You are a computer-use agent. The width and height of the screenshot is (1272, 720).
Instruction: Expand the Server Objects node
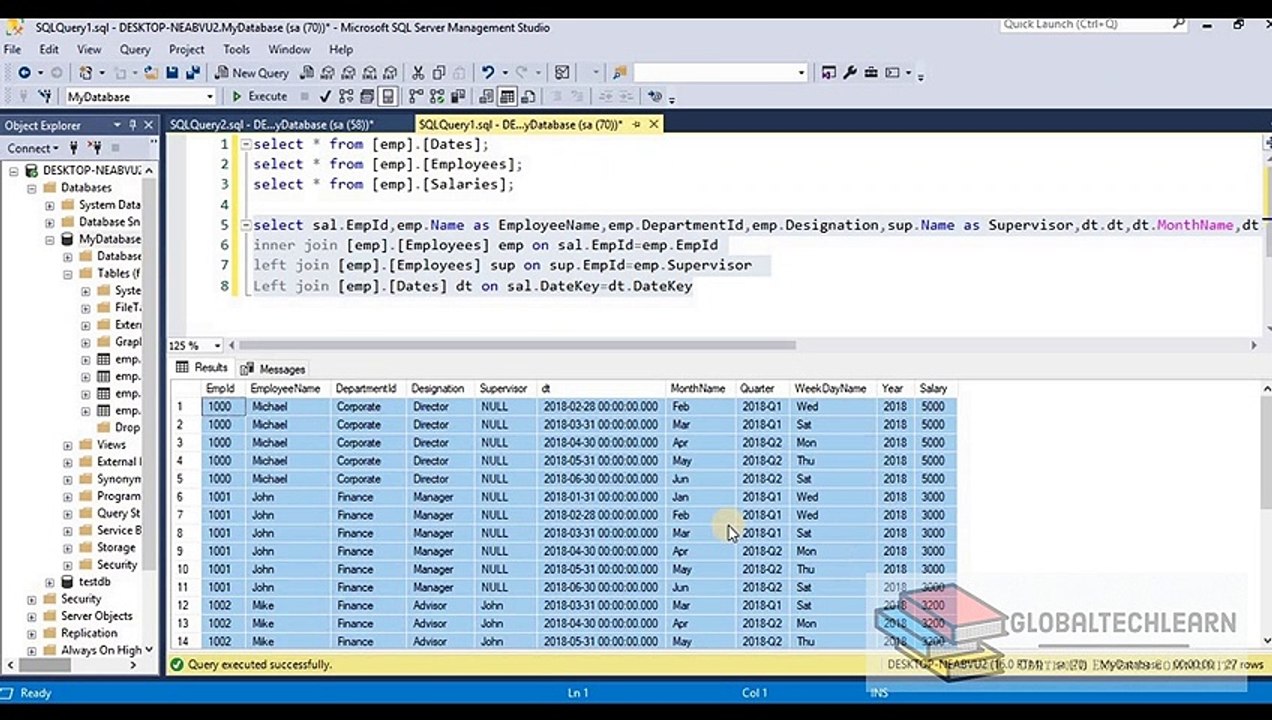(31, 616)
